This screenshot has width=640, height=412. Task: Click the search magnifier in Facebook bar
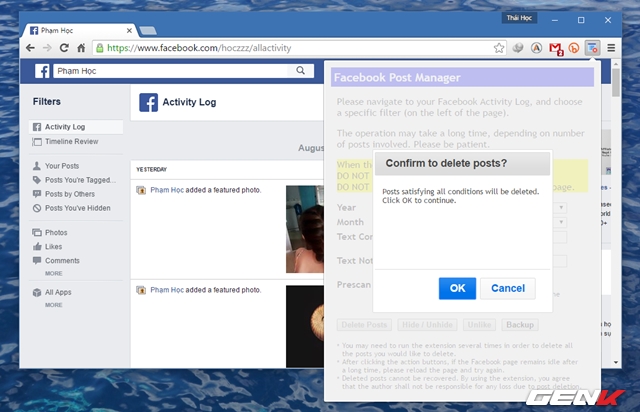(x=299, y=71)
